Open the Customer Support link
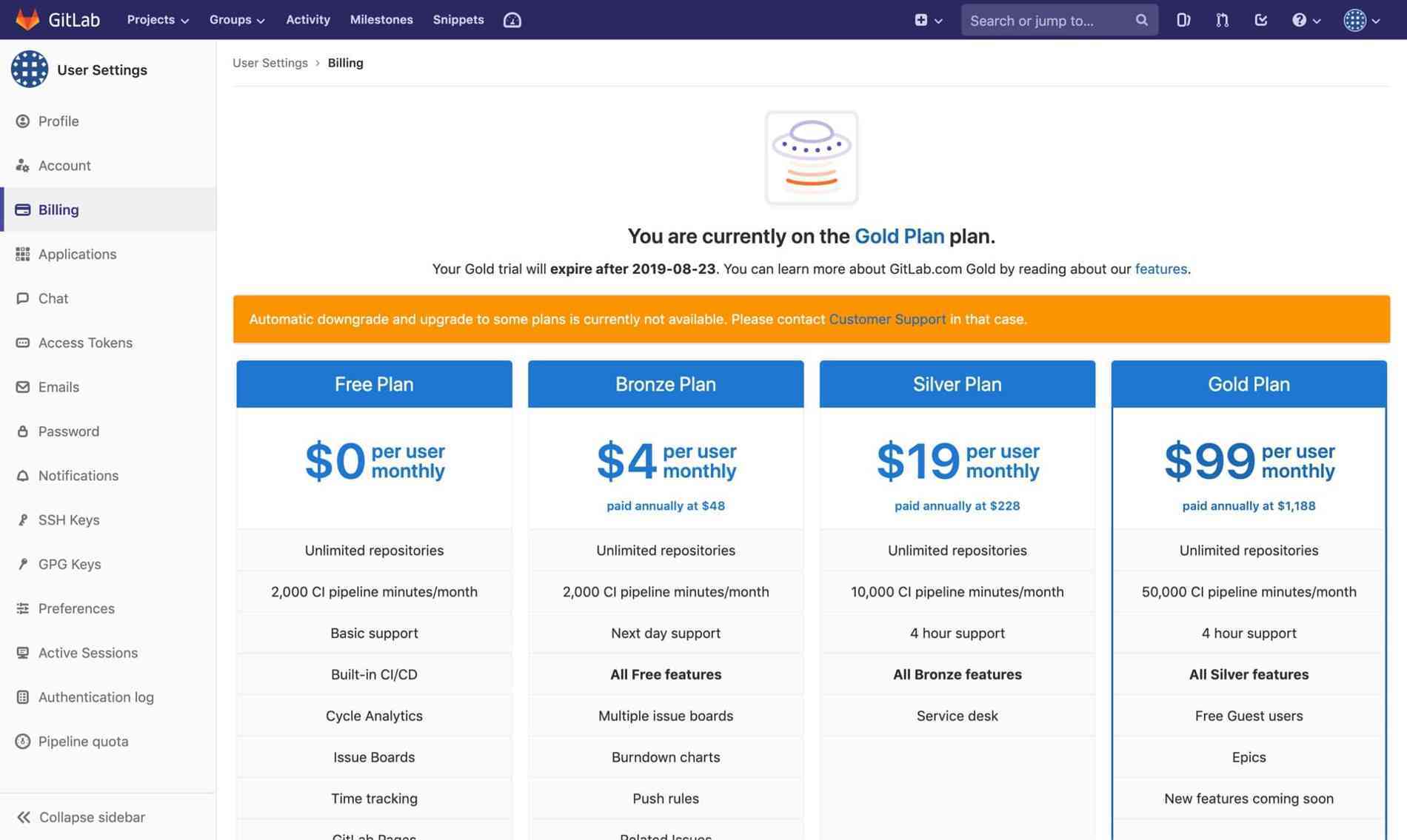Screen dimensions: 1407x840 click(887, 319)
